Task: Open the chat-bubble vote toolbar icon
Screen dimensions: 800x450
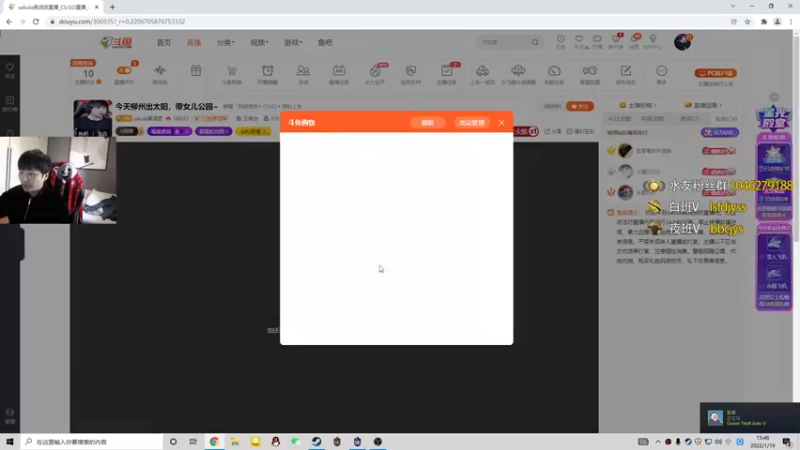Action: pos(590,73)
